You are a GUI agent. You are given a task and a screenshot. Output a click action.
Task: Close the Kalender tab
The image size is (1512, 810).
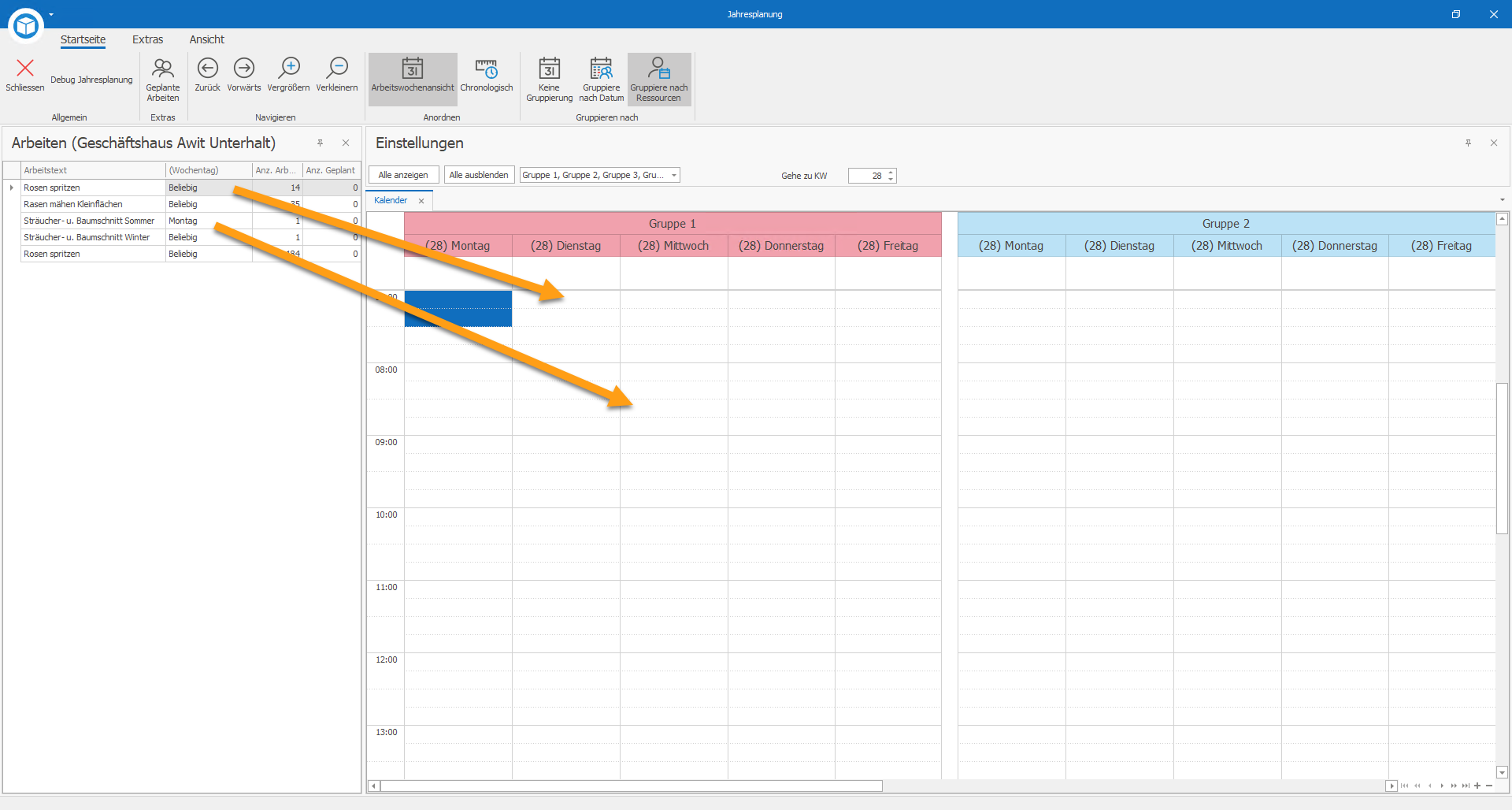[x=421, y=201]
